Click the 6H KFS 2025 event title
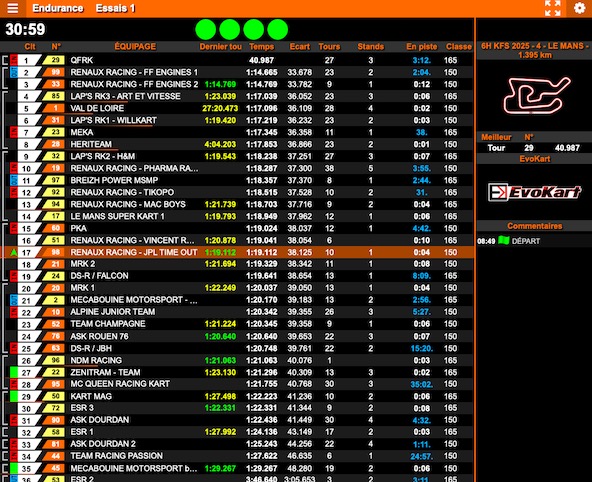592x482 pixels. pos(535,50)
